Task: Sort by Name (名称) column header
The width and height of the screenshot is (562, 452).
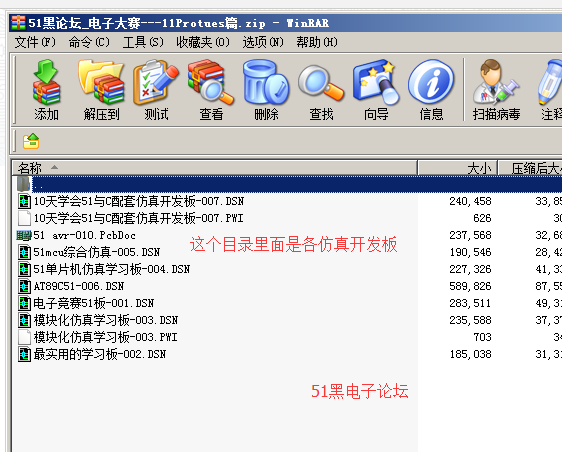Action: click(215, 168)
